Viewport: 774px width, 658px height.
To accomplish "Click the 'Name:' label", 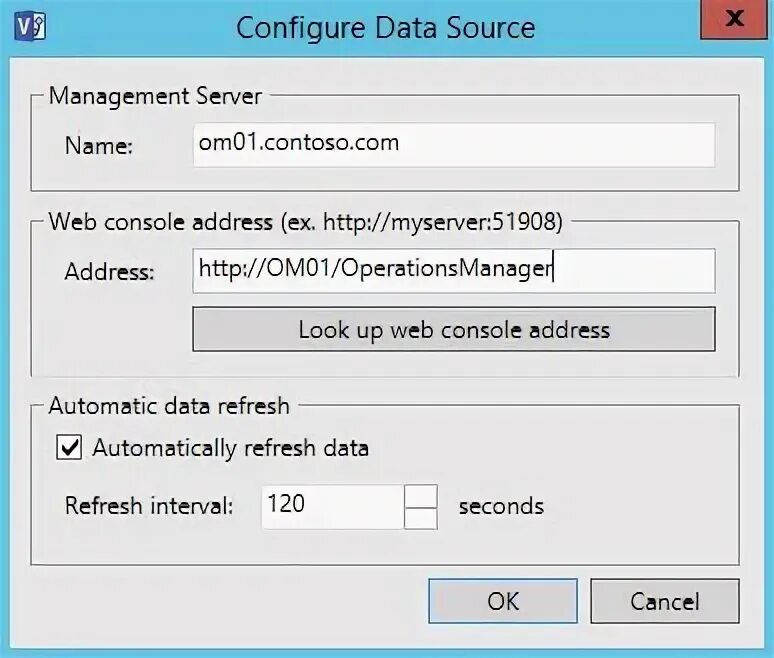I will 98,146.
